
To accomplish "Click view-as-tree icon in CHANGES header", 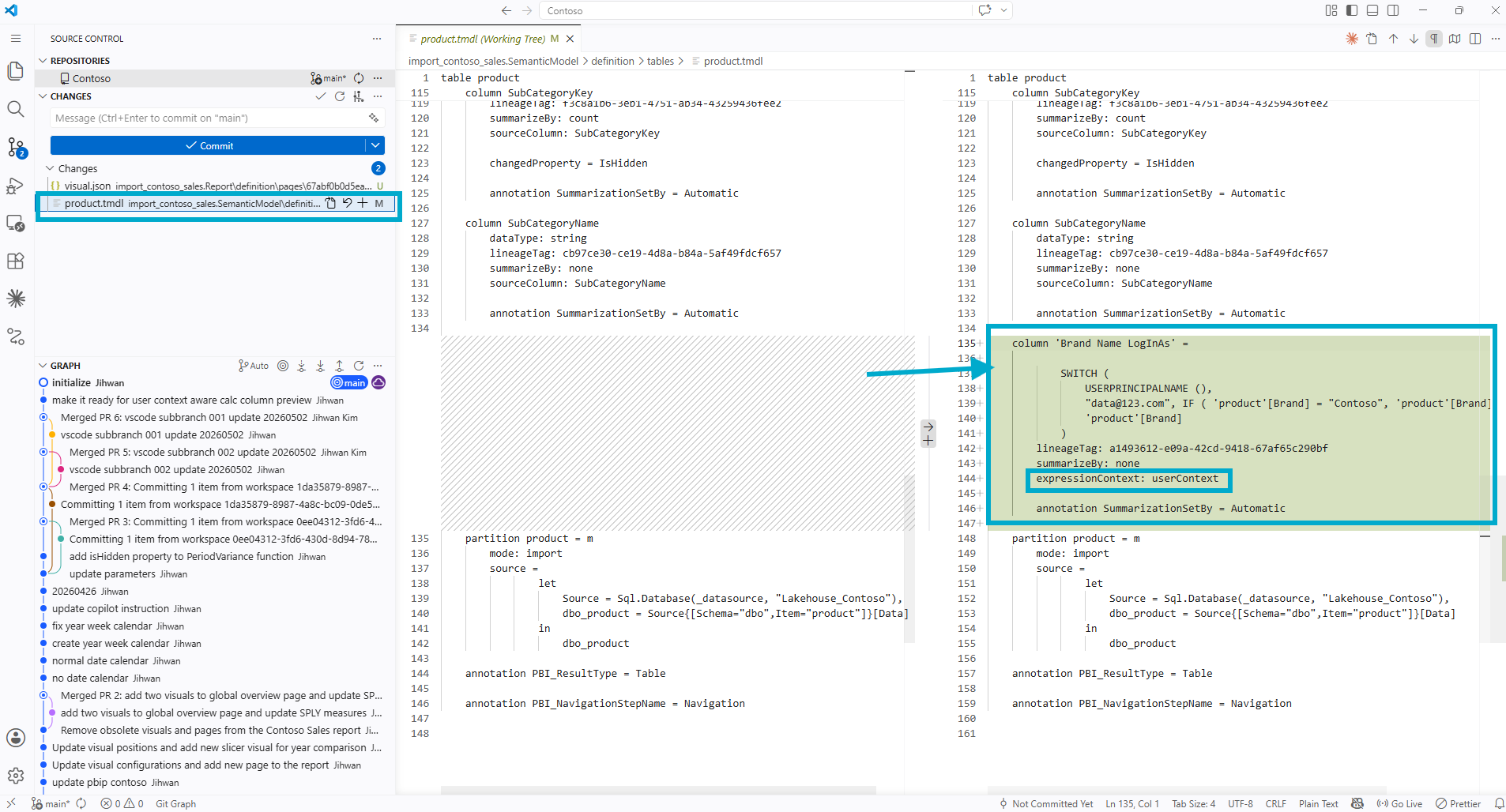I will pos(359,96).
